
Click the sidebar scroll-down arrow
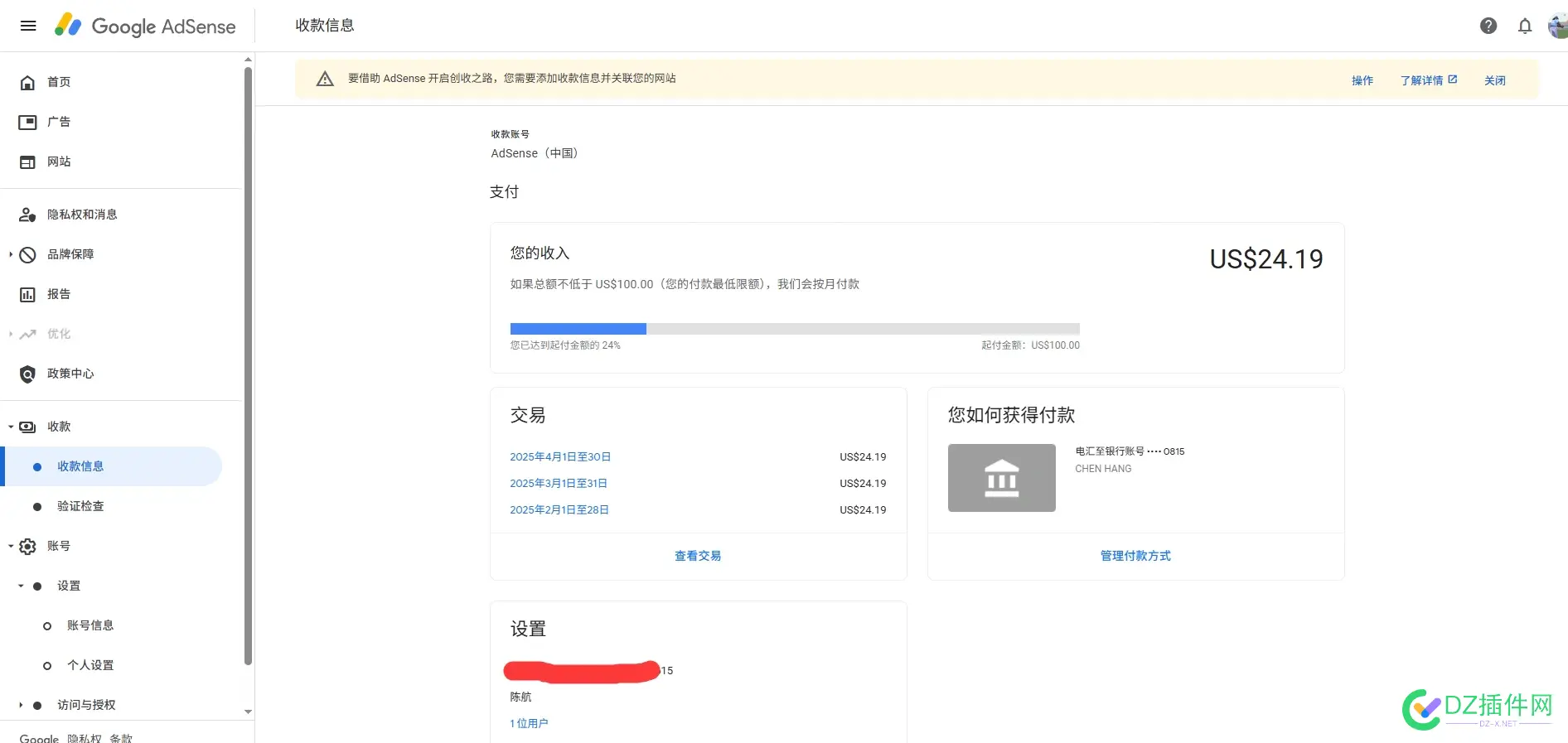click(248, 712)
